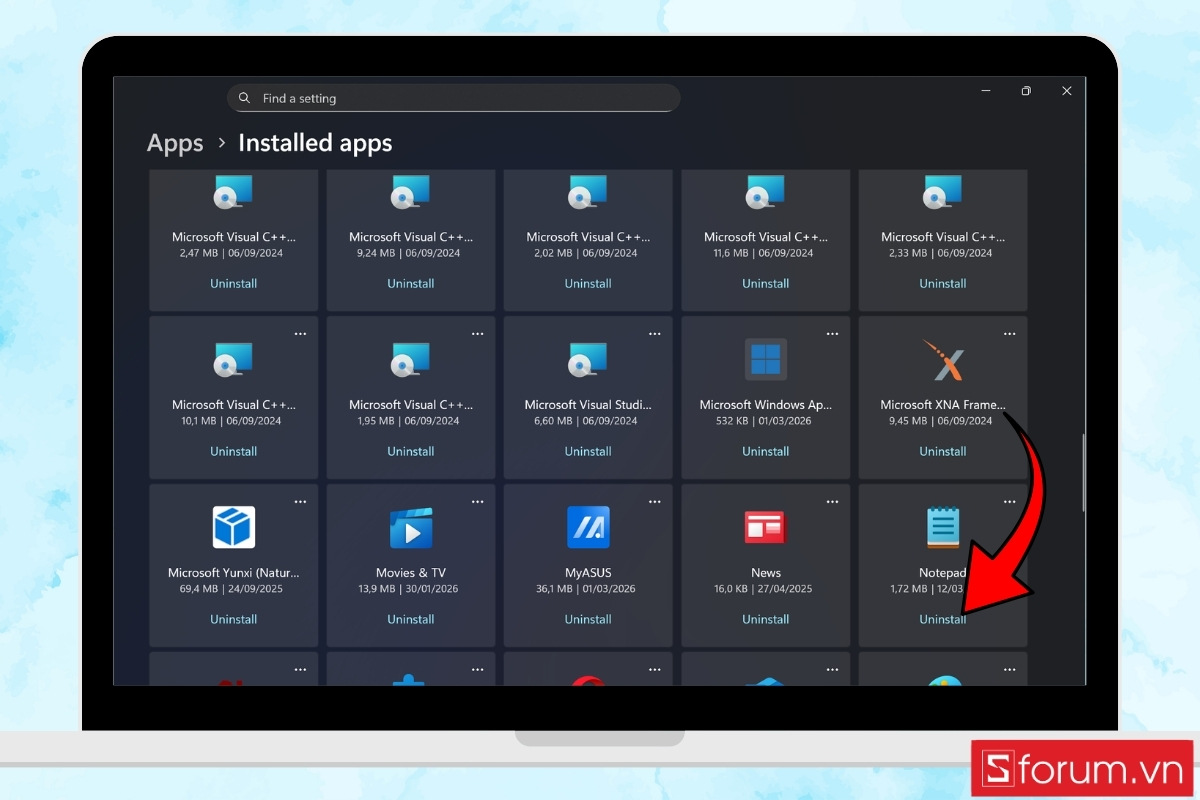Click the 'Microsoft Yunxi (Natur...' app name

point(234,573)
